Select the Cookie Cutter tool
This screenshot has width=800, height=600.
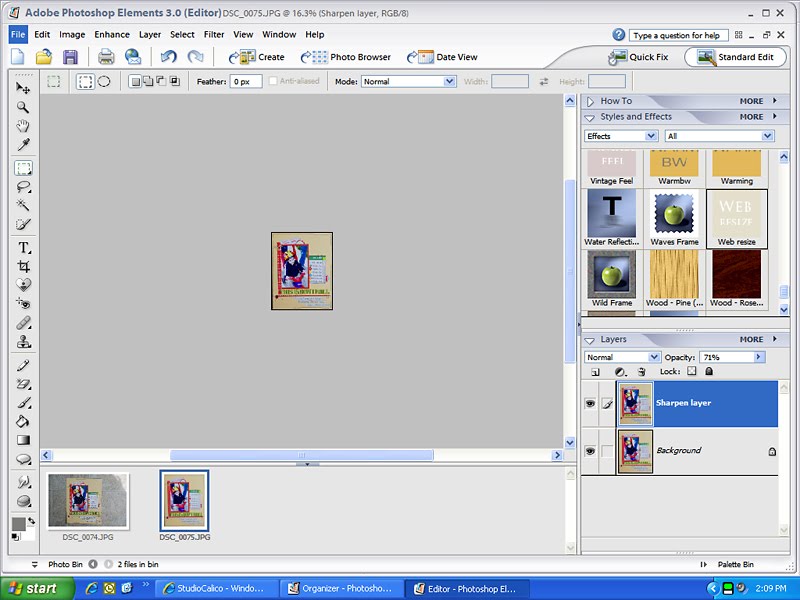23,285
